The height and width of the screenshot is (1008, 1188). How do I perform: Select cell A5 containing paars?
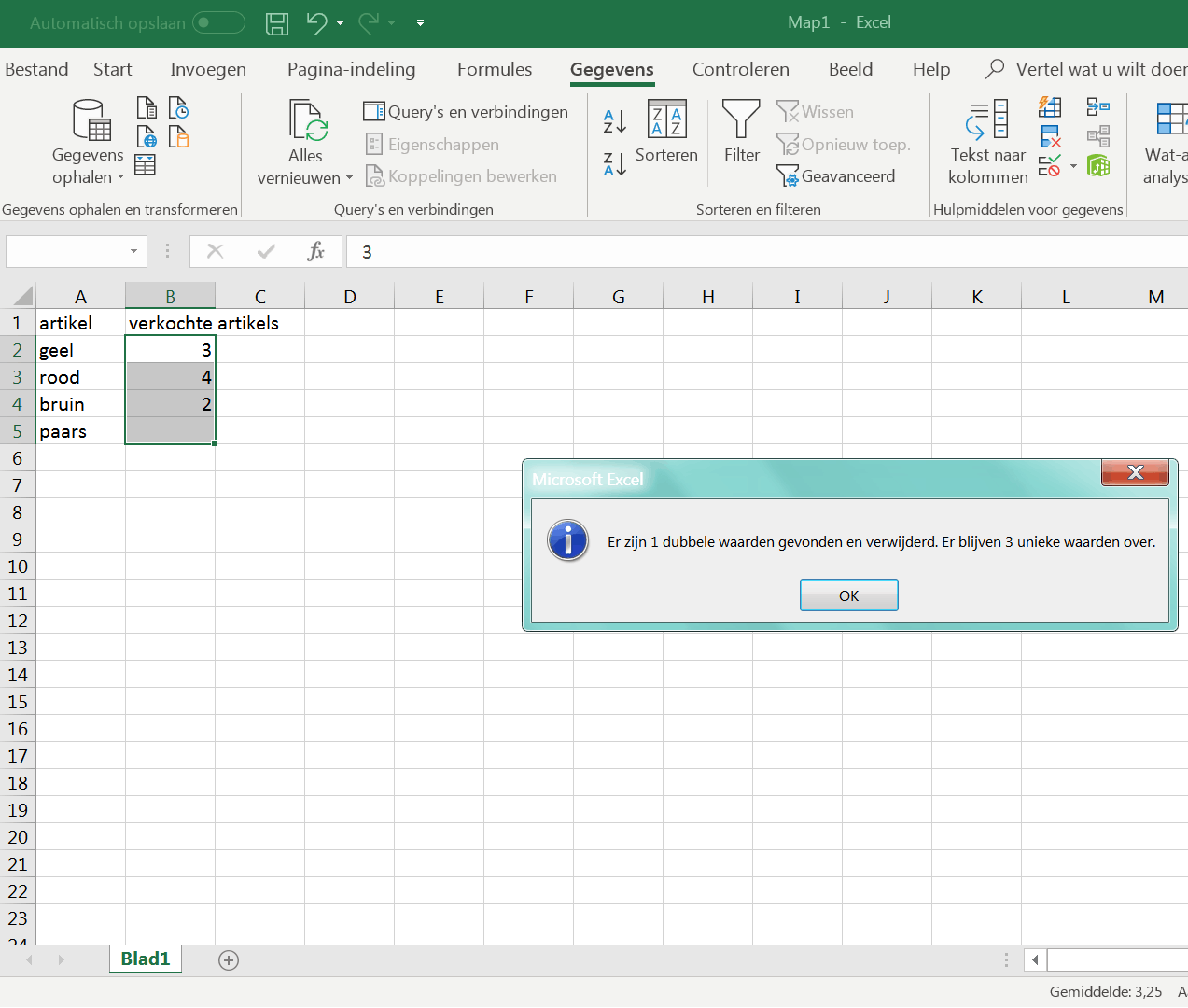click(x=80, y=431)
